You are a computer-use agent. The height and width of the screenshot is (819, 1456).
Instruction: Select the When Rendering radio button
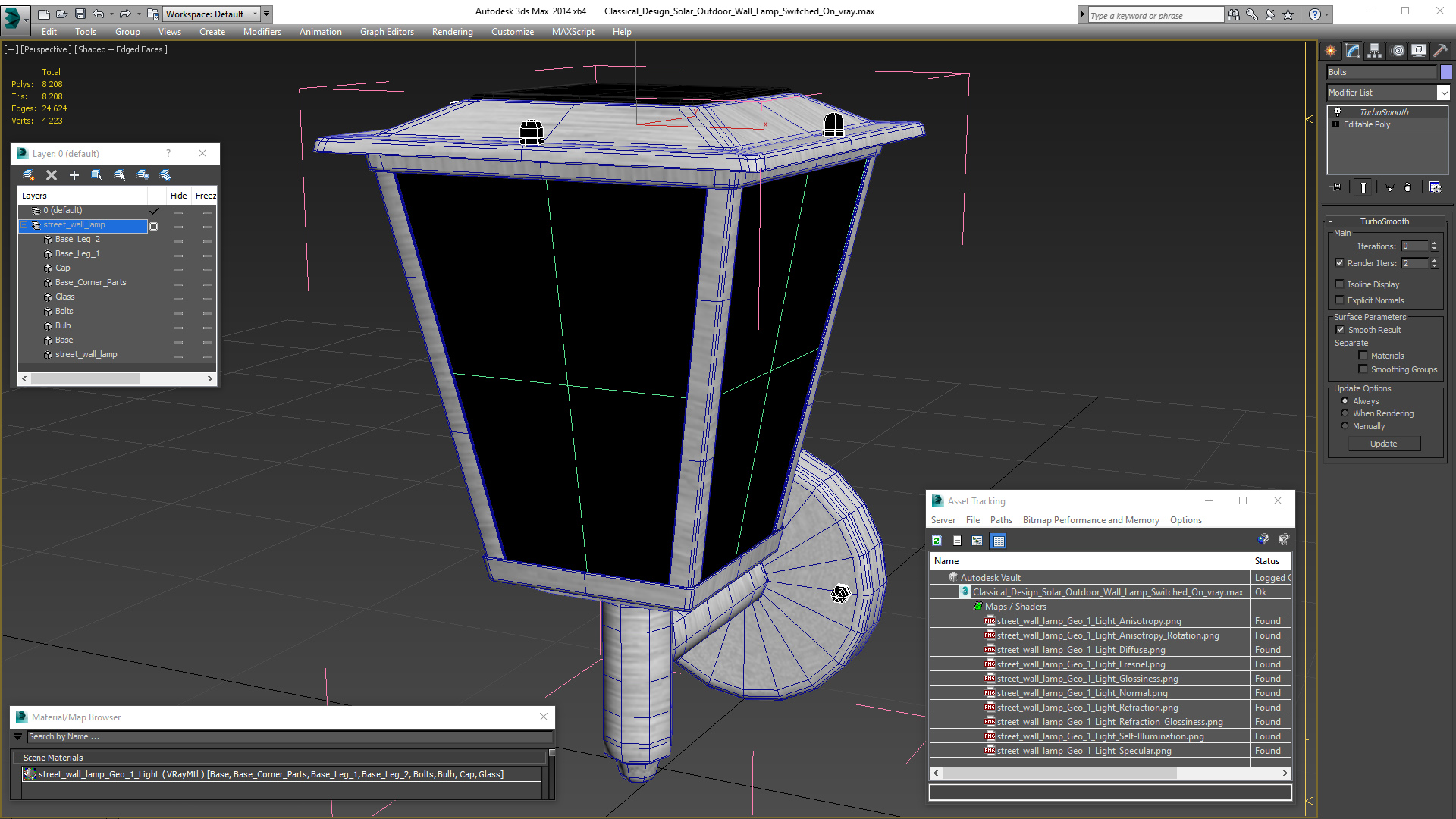pos(1345,413)
